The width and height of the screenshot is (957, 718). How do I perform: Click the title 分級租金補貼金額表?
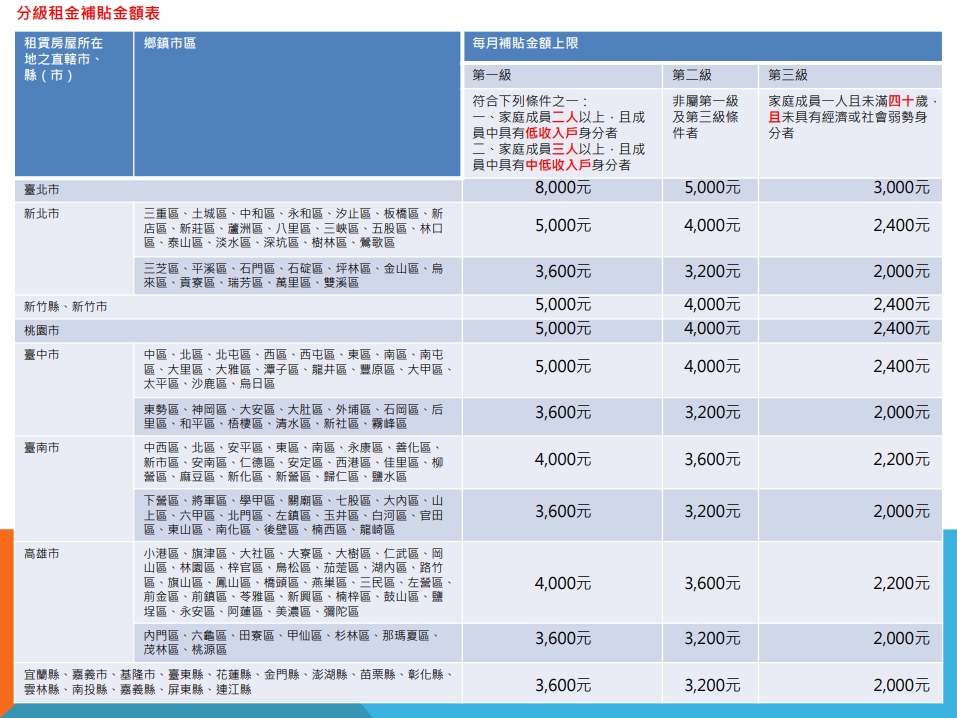coord(89,14)
